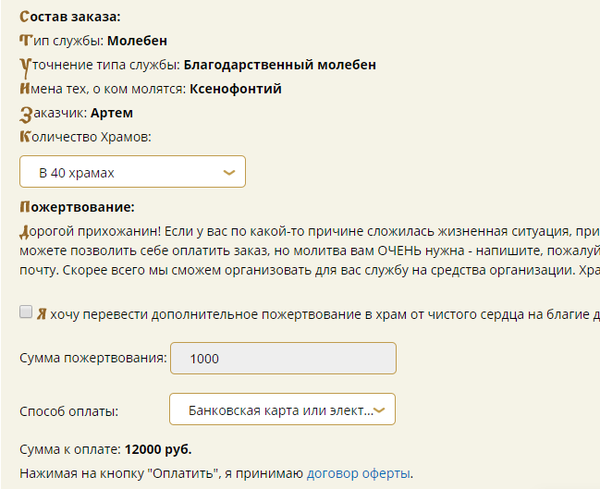The image size is (600, 489).
Task: Enable the additional donation checkbox
Action: (26, 313)
